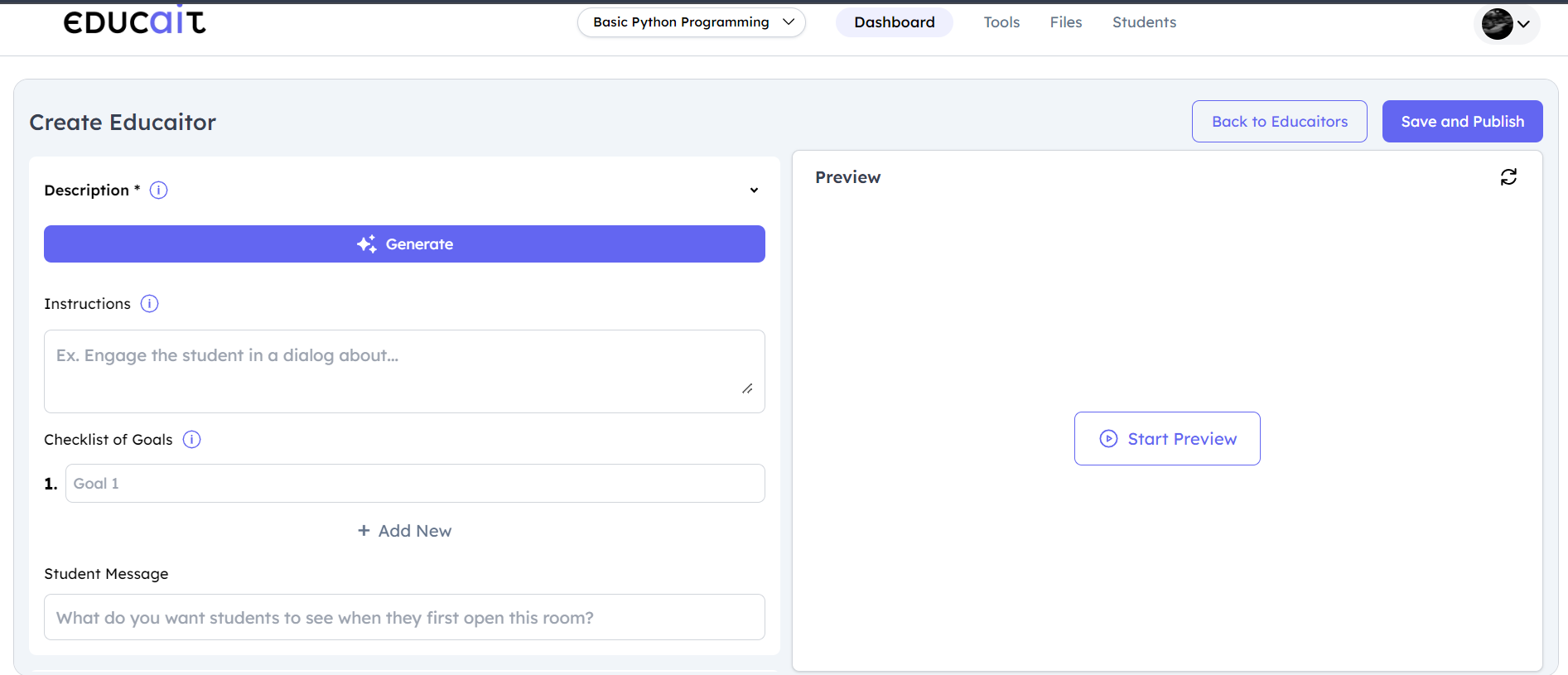Click the user profile avatar
Screen dimensions: 1568x675
click(1497, 24)
